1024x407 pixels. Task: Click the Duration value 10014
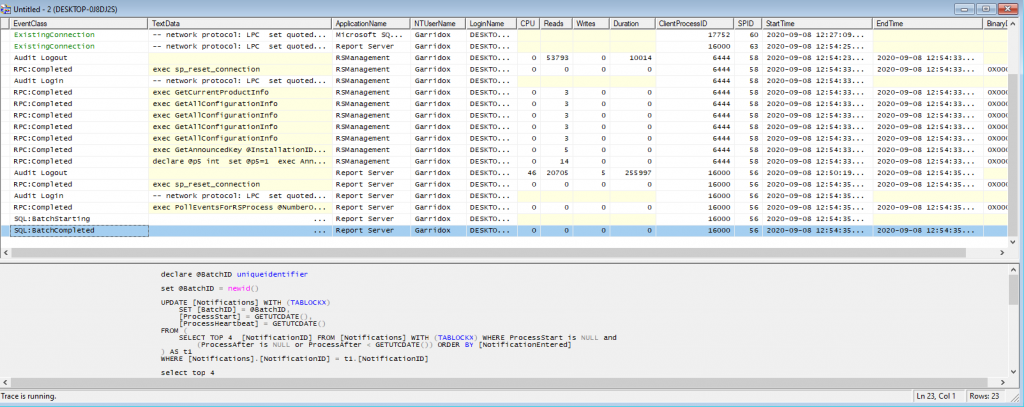(633, 58)
